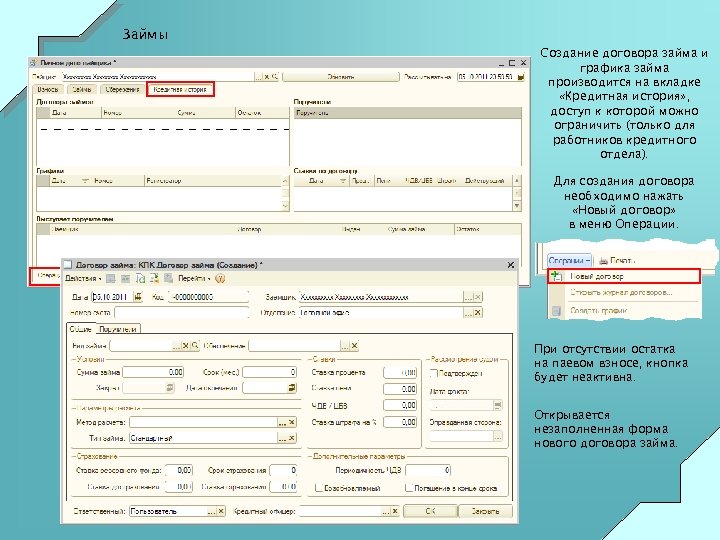Screen dimensions: 720x540
Task: Open the Сбережения tab in shareholder window
Action: point(122,90)
